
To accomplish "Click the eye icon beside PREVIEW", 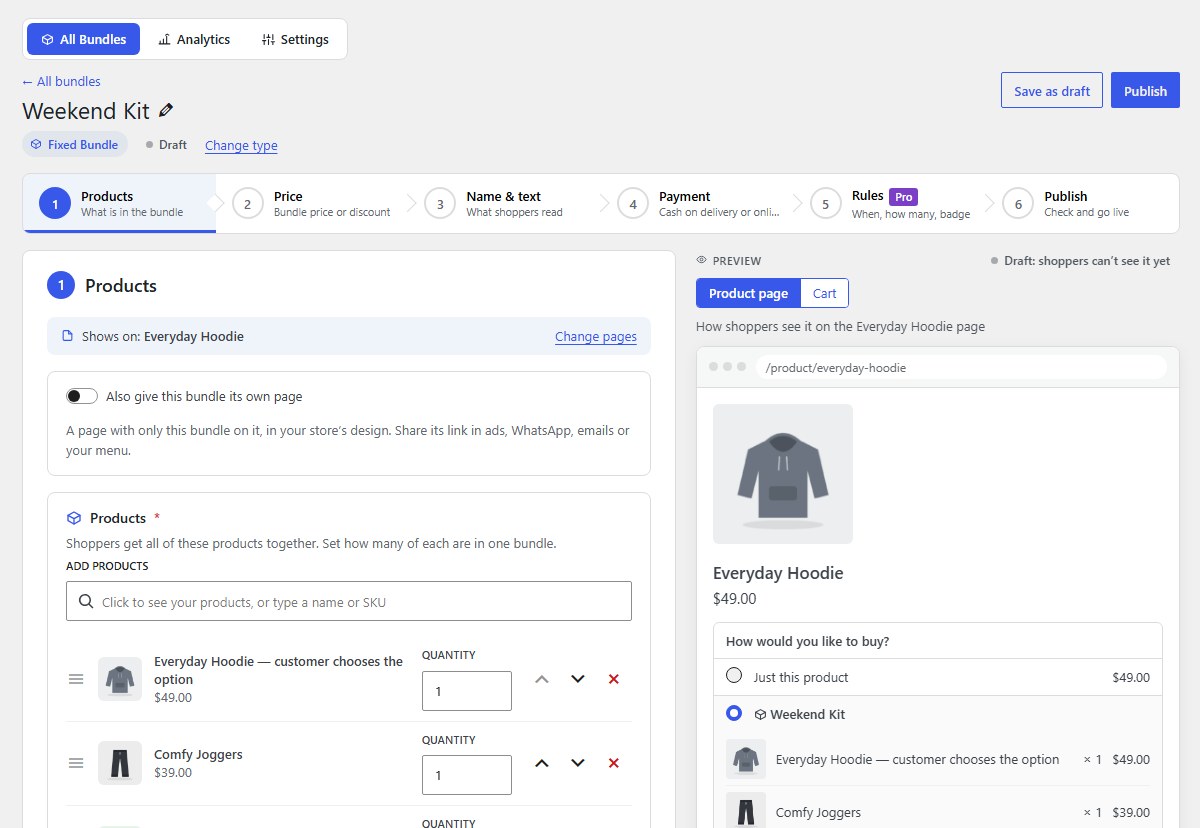I will (702, 261).
